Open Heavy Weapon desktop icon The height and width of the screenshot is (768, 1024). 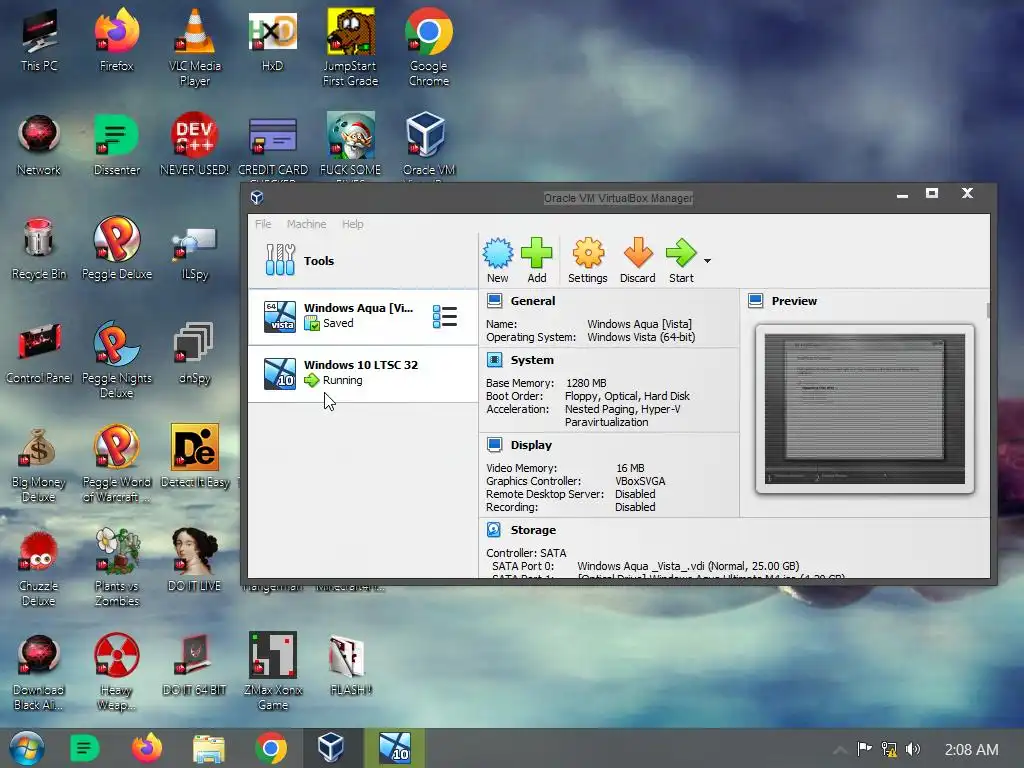click(x=116, y=673)
